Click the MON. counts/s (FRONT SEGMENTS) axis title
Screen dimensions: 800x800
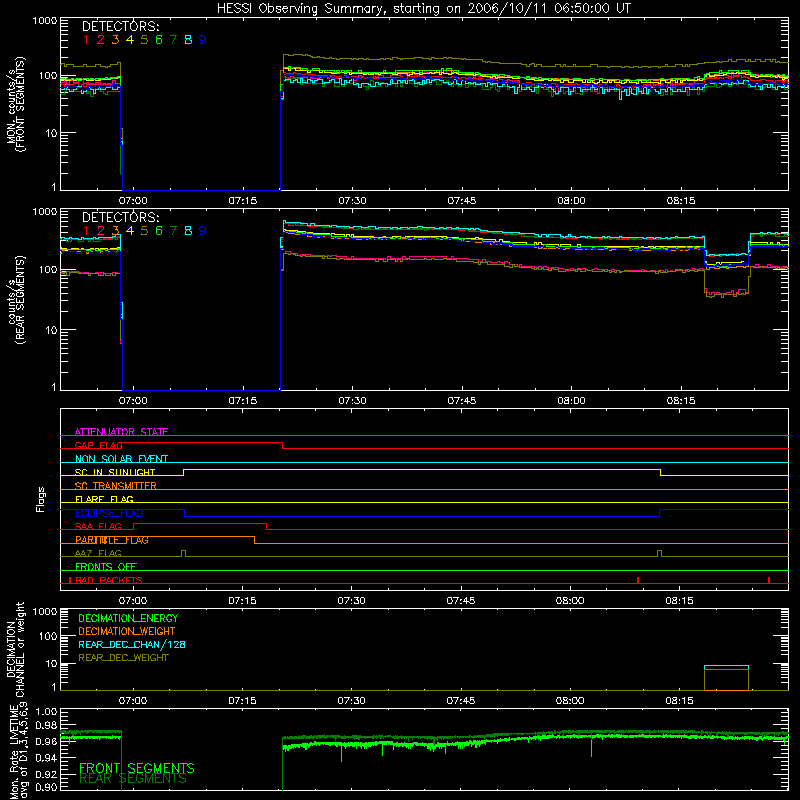click(x=16, y=104)
